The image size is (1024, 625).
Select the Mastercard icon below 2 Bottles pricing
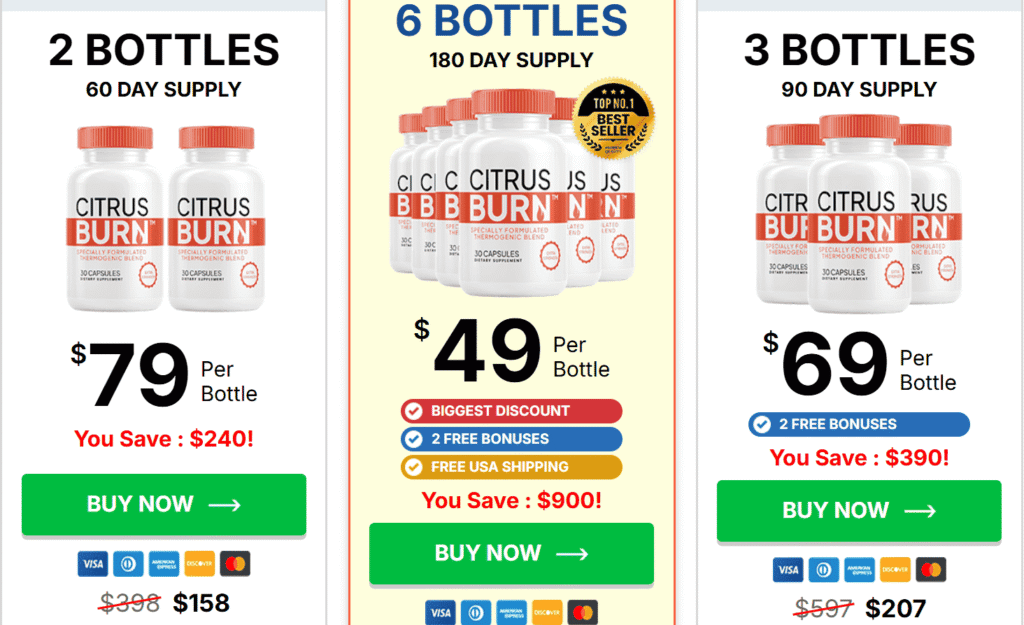pos(234,564)
